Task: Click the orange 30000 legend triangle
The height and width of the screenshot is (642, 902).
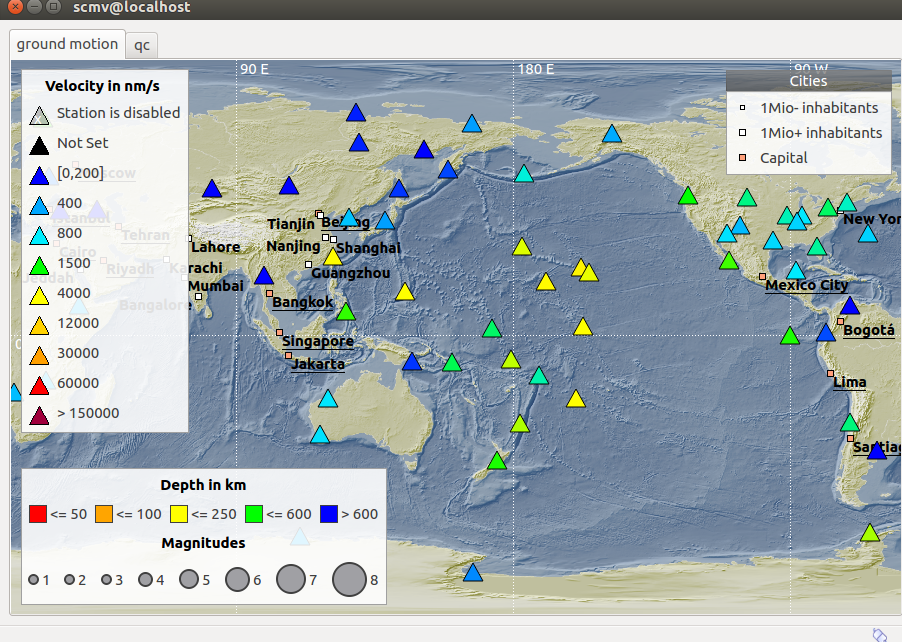Action: point(39,356)
